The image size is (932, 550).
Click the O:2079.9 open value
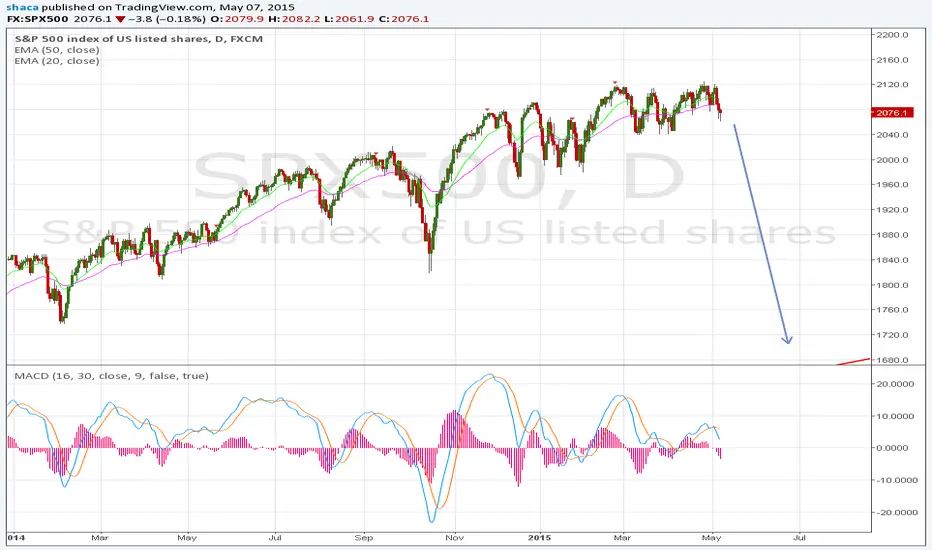click(237, 19)
